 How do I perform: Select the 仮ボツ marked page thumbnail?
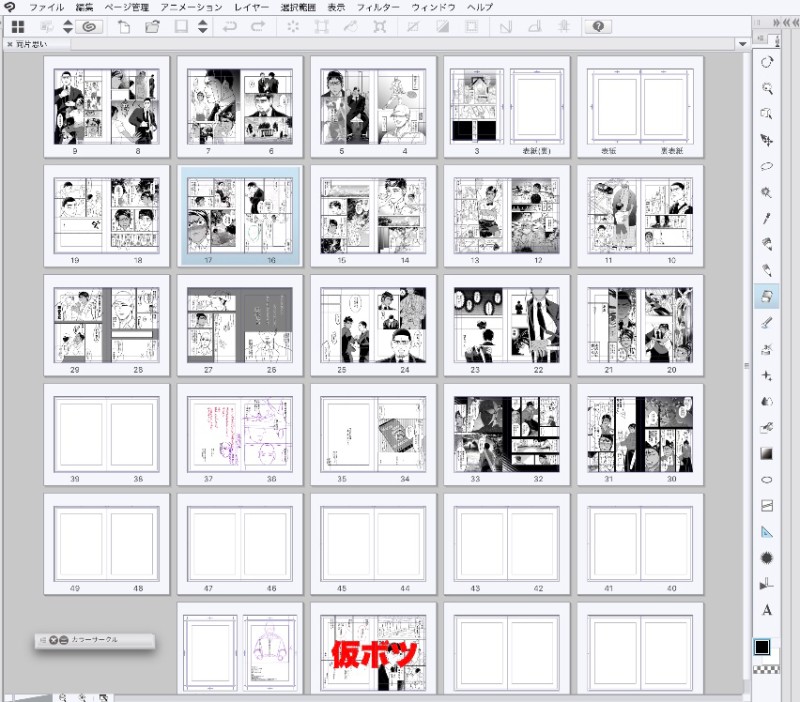pyautogui.click(x=373, y=648)
